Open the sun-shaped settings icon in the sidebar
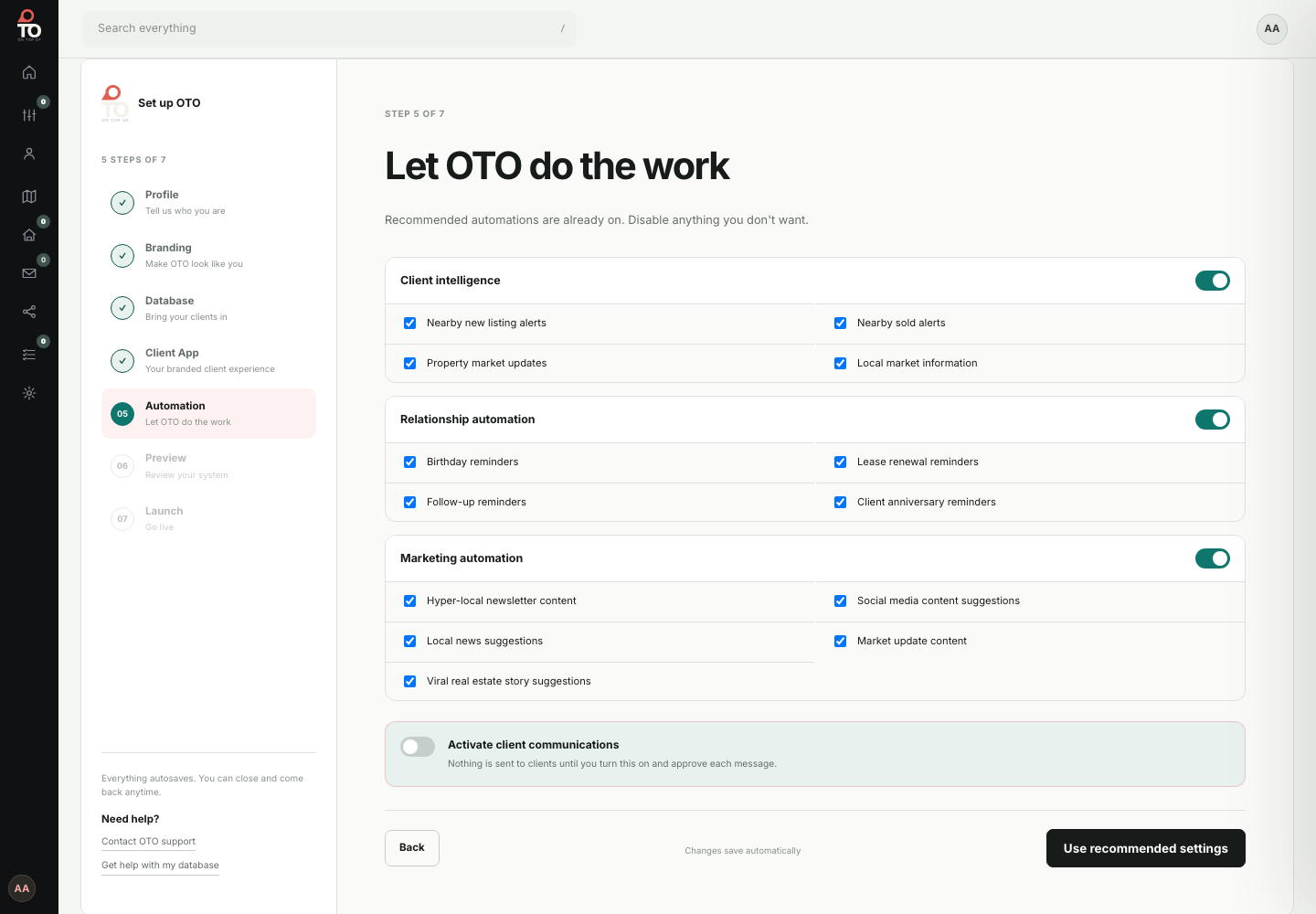This screenshot has height=914, width=1316. click(x=29, y=393)
